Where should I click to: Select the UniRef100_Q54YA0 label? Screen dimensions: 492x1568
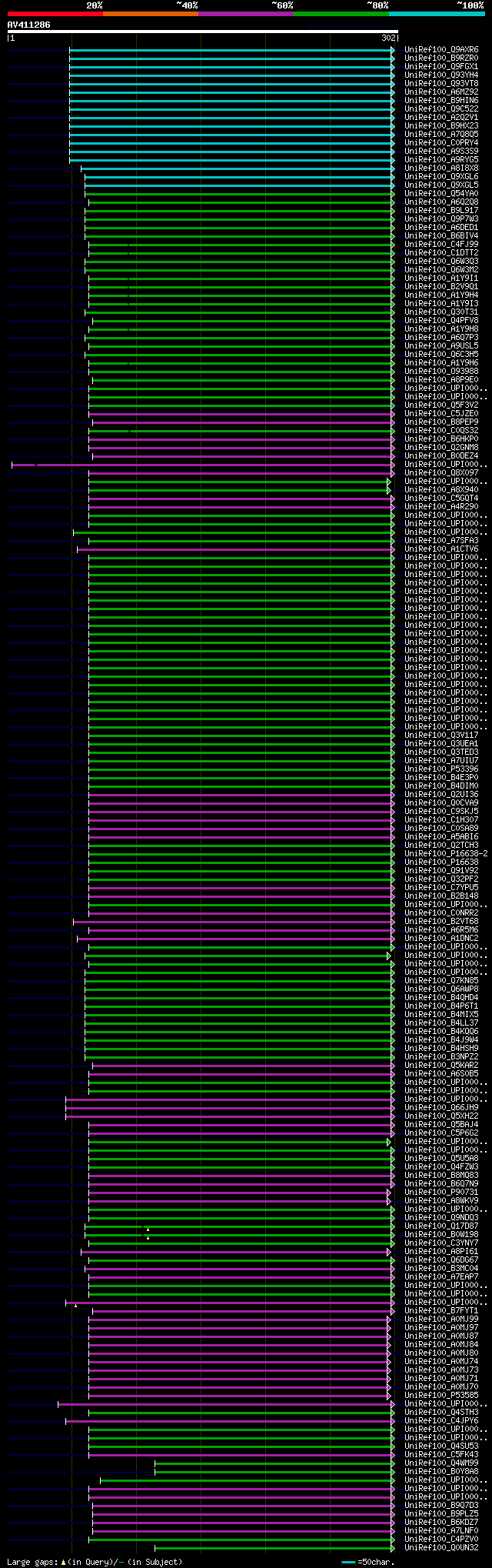441,193
